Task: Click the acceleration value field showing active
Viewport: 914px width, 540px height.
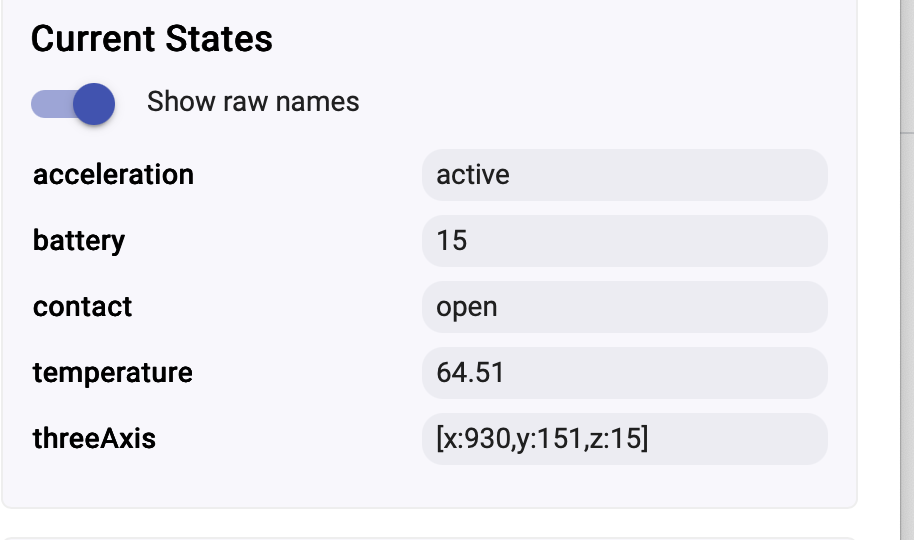Action: 624,175
